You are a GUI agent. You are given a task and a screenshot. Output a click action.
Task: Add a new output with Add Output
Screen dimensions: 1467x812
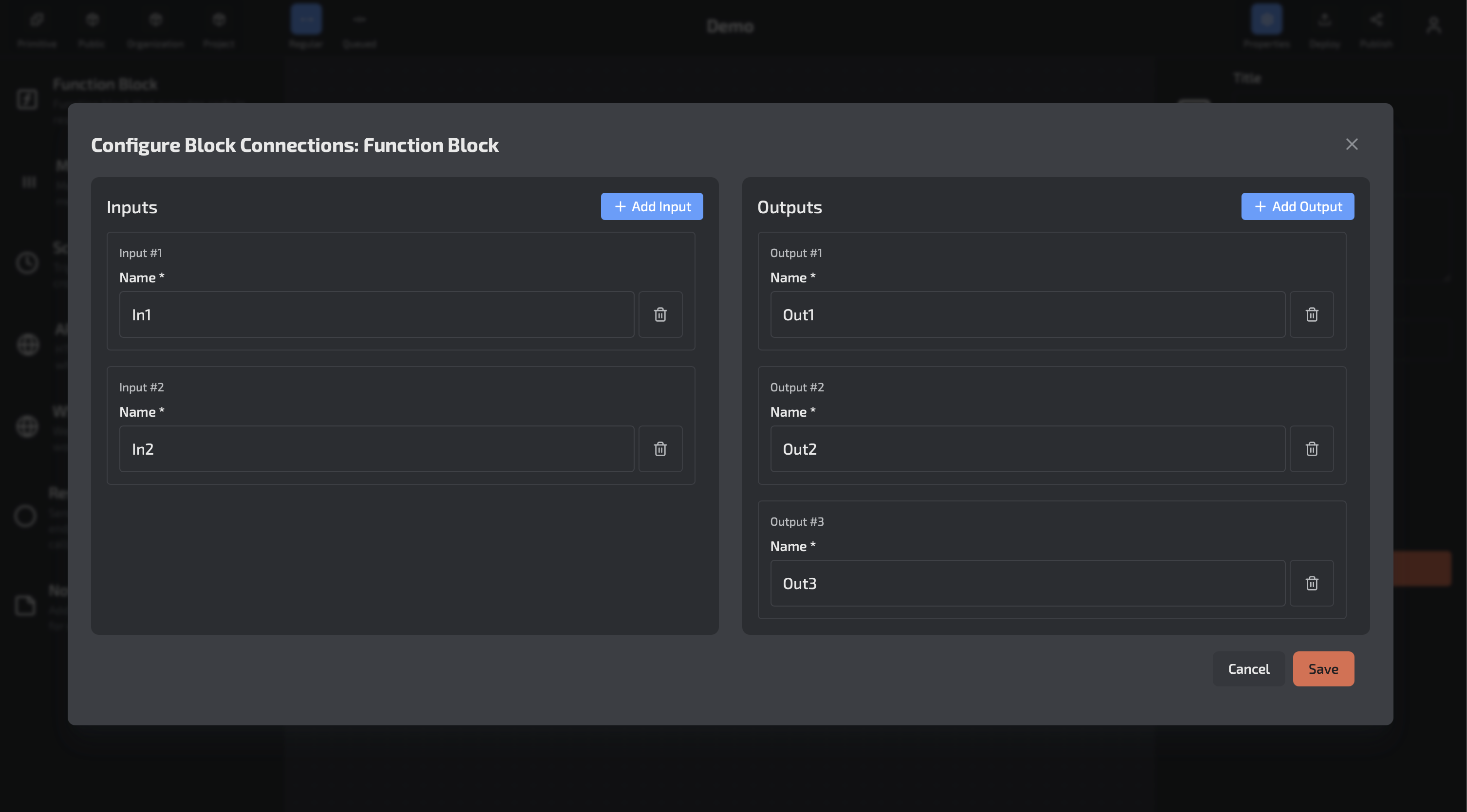pos(1298,206)
